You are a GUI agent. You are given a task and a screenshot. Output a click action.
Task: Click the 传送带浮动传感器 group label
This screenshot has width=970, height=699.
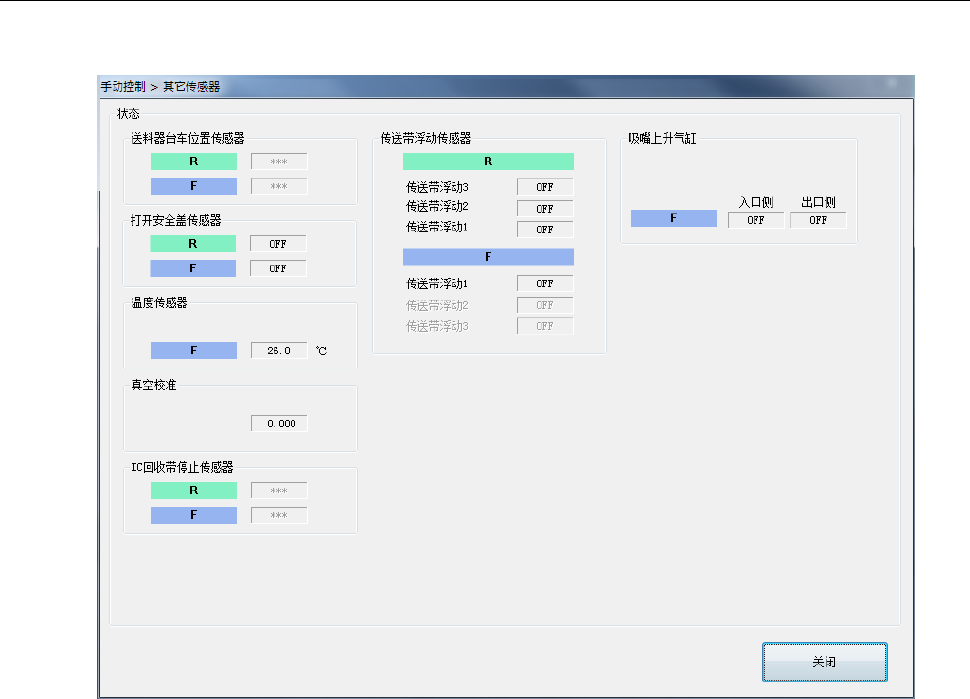[426, 139]
